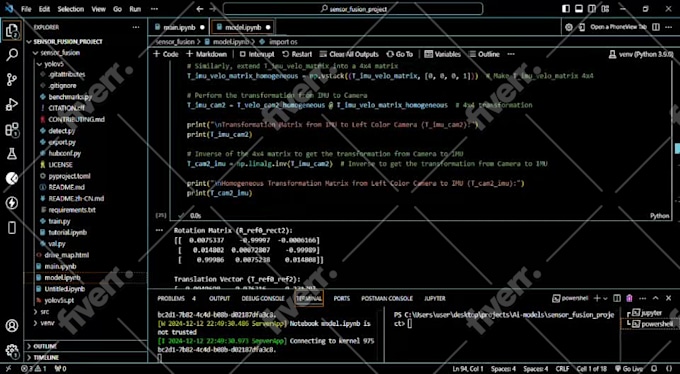Open new terminal launch profile dropdown
Viewport: 680px width, 374px height.
coord(605,299)
